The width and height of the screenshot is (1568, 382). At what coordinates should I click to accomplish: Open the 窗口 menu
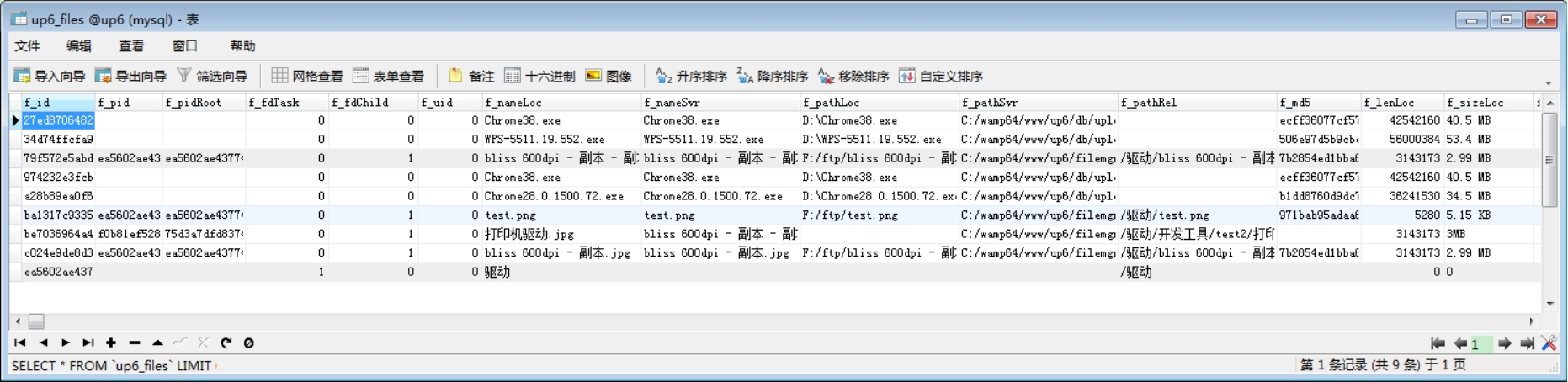(184, 46)
